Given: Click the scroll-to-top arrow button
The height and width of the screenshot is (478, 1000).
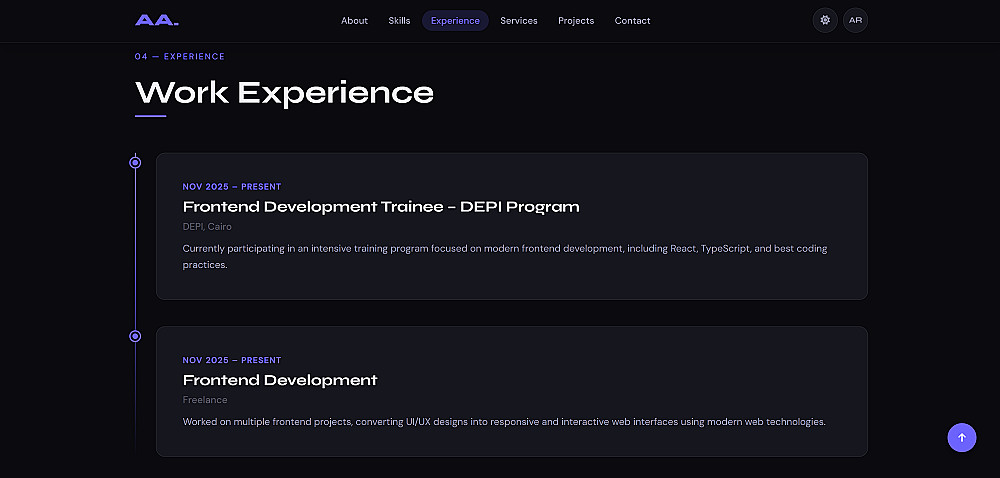Looking at the screenshot, I should tap(961, 437).
